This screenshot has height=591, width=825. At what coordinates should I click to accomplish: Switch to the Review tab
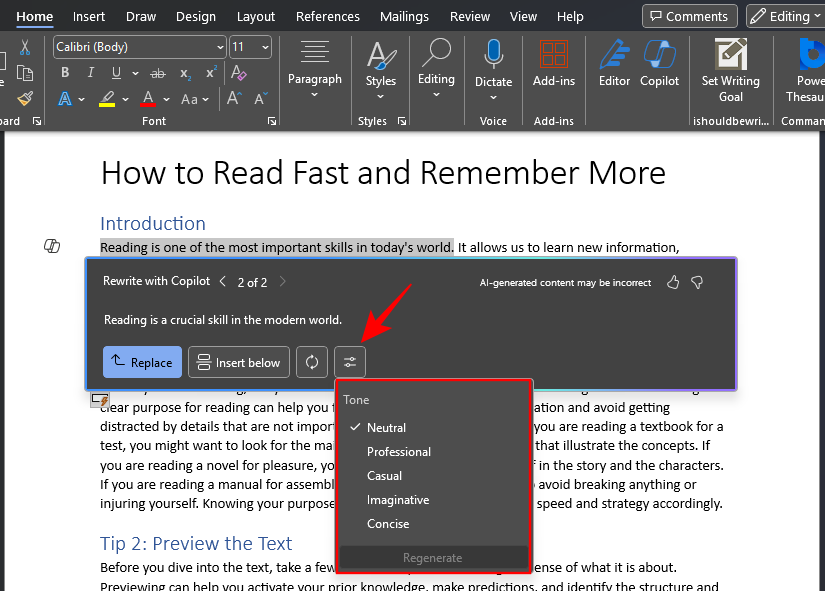469,16
